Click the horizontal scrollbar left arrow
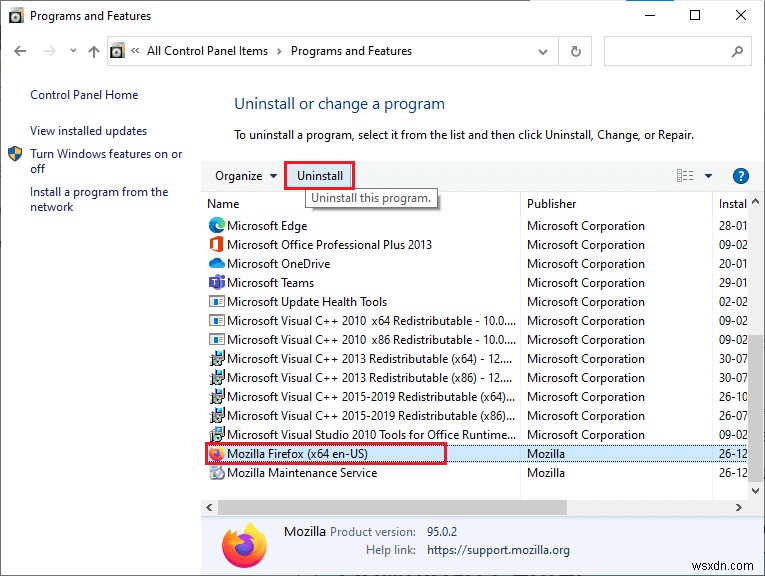Screen dimensions: 765x576 point(209,507)
